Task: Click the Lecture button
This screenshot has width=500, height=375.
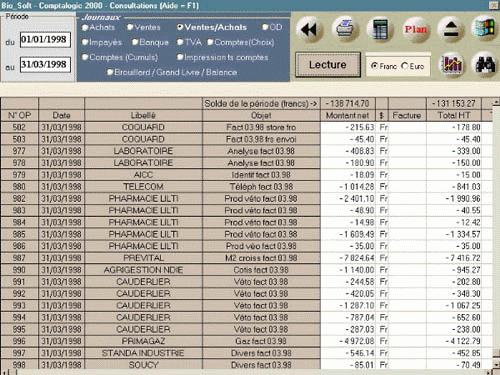Action: click(328, 65)
